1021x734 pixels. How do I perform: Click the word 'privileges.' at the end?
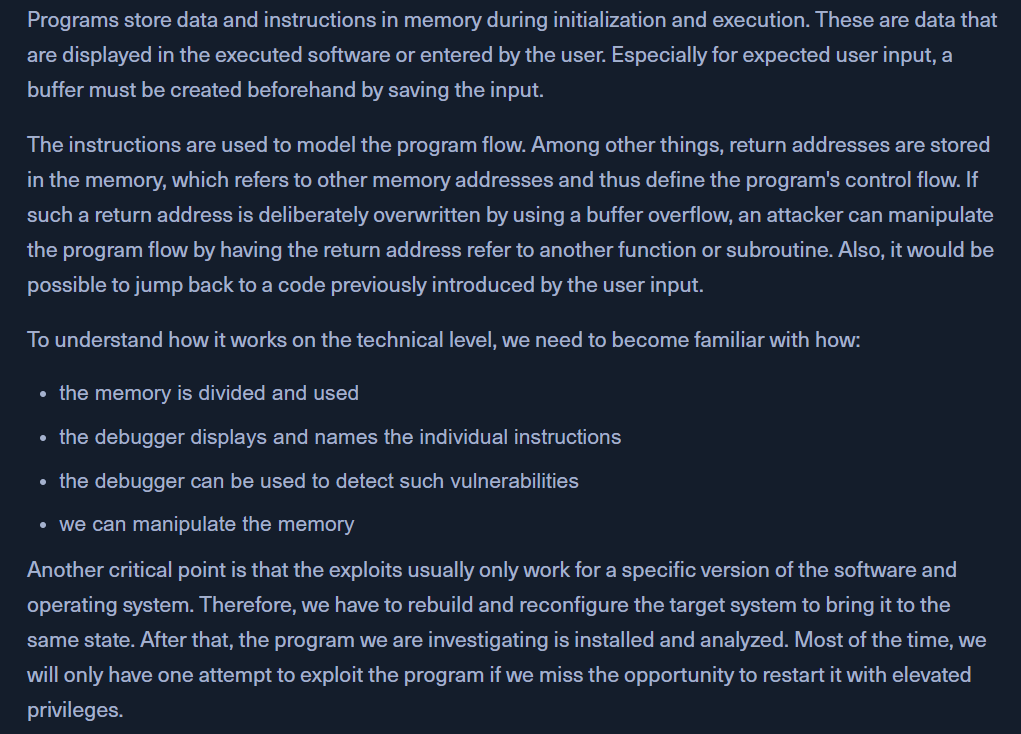[75, 710]
